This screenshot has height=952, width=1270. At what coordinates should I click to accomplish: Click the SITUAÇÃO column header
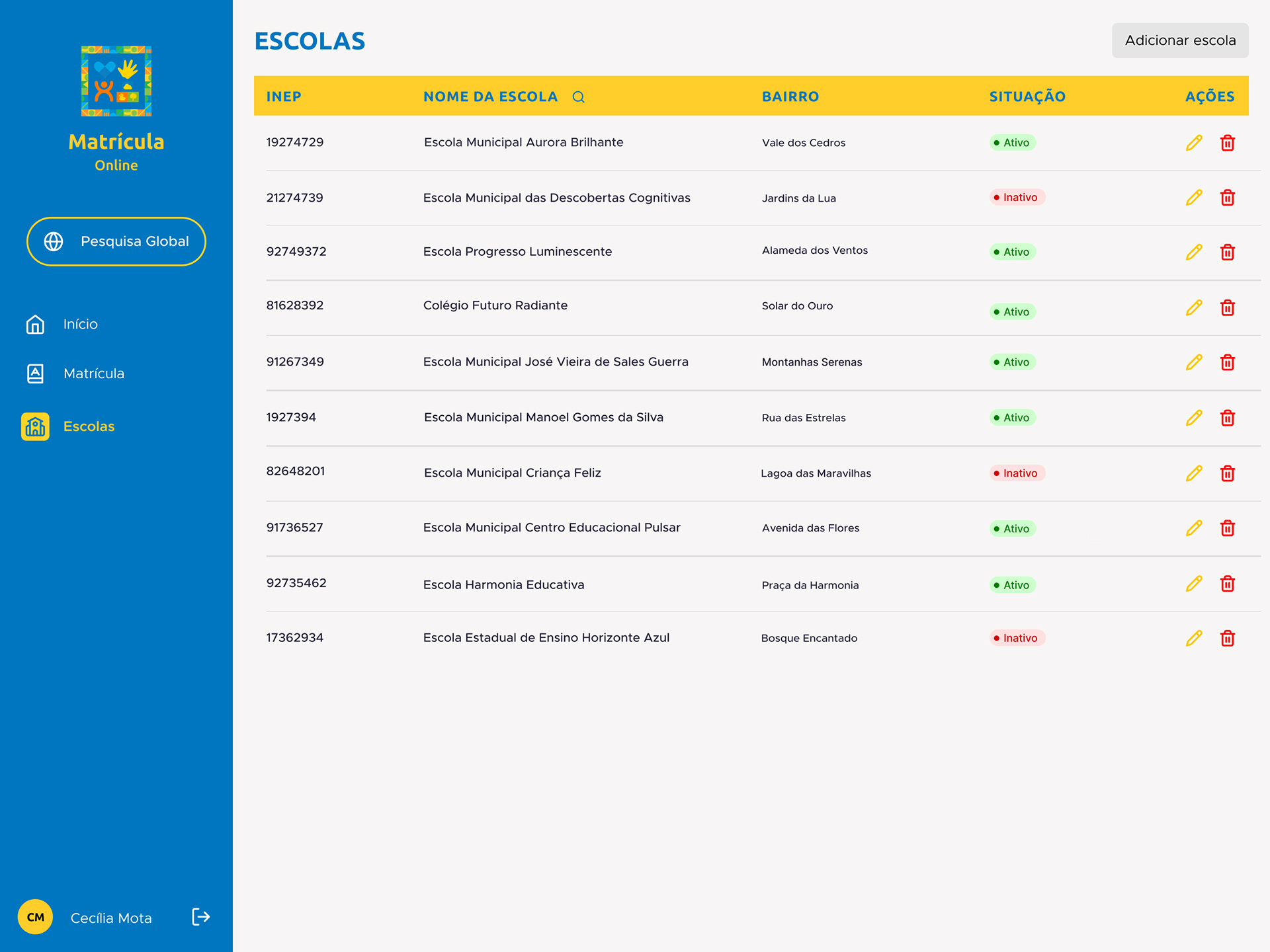click(x=1027, y=97)
